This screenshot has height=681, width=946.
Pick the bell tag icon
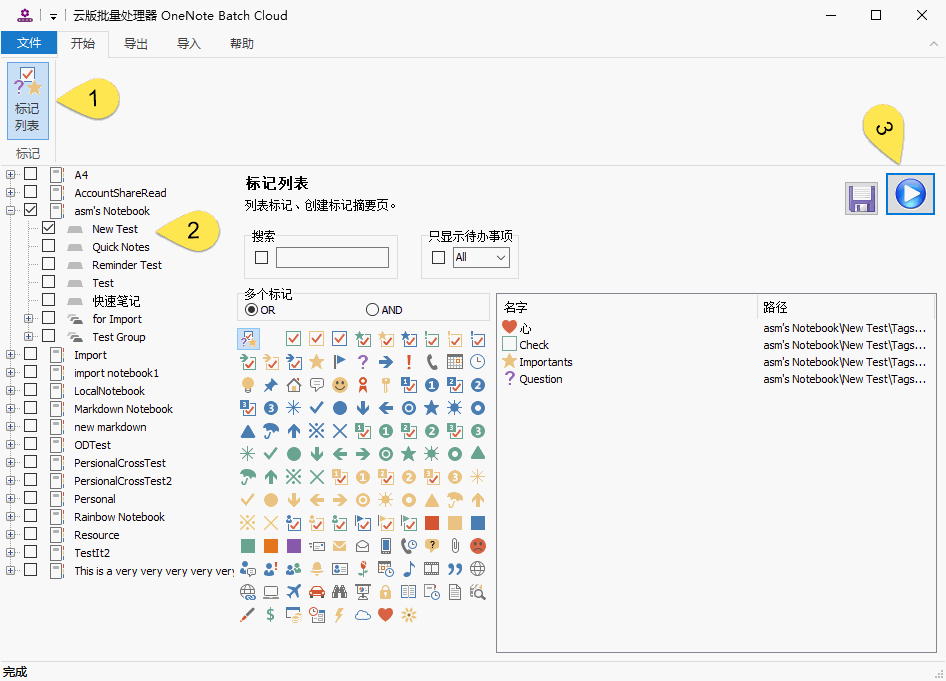coord(317,569)
